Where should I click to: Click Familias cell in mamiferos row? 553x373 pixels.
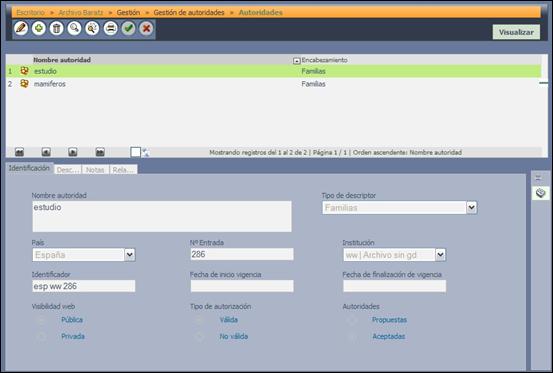313,84
